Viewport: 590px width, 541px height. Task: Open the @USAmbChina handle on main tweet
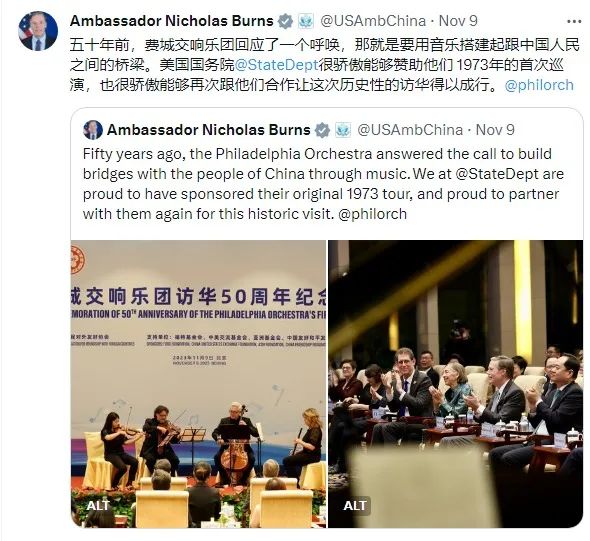click(373, 21)
